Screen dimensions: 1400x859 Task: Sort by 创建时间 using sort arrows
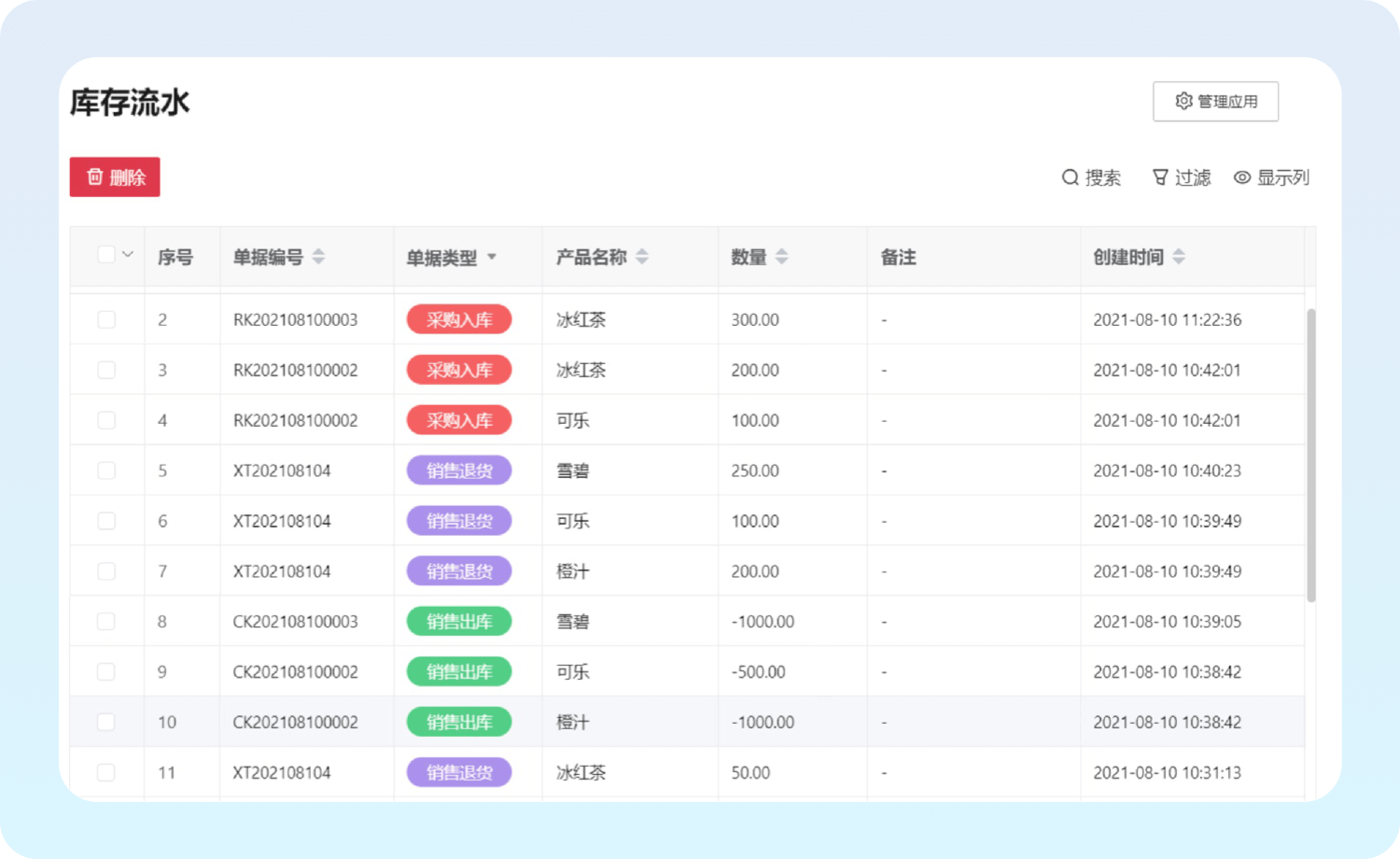coord(1179,257)
